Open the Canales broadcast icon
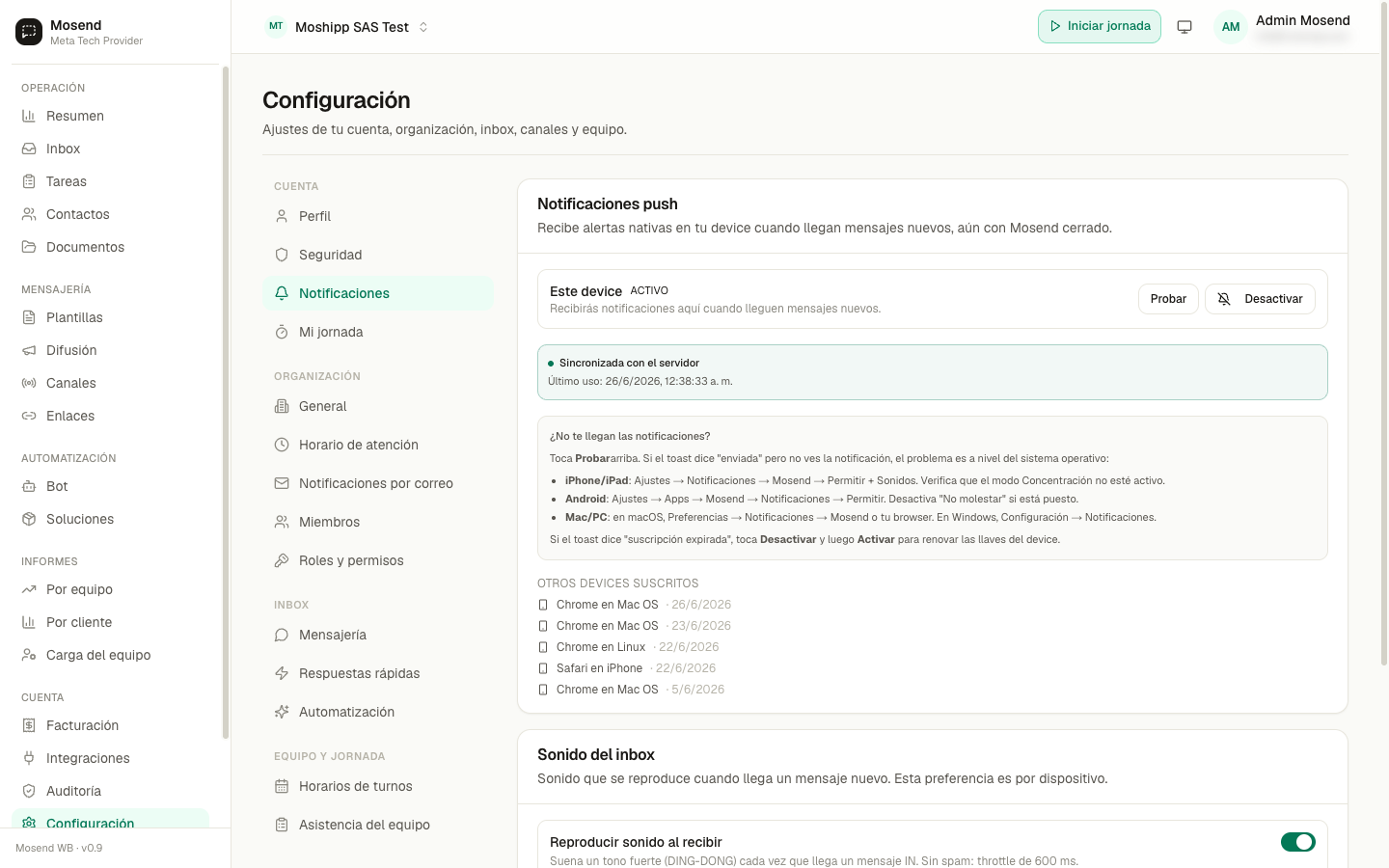 click(29, 383)
